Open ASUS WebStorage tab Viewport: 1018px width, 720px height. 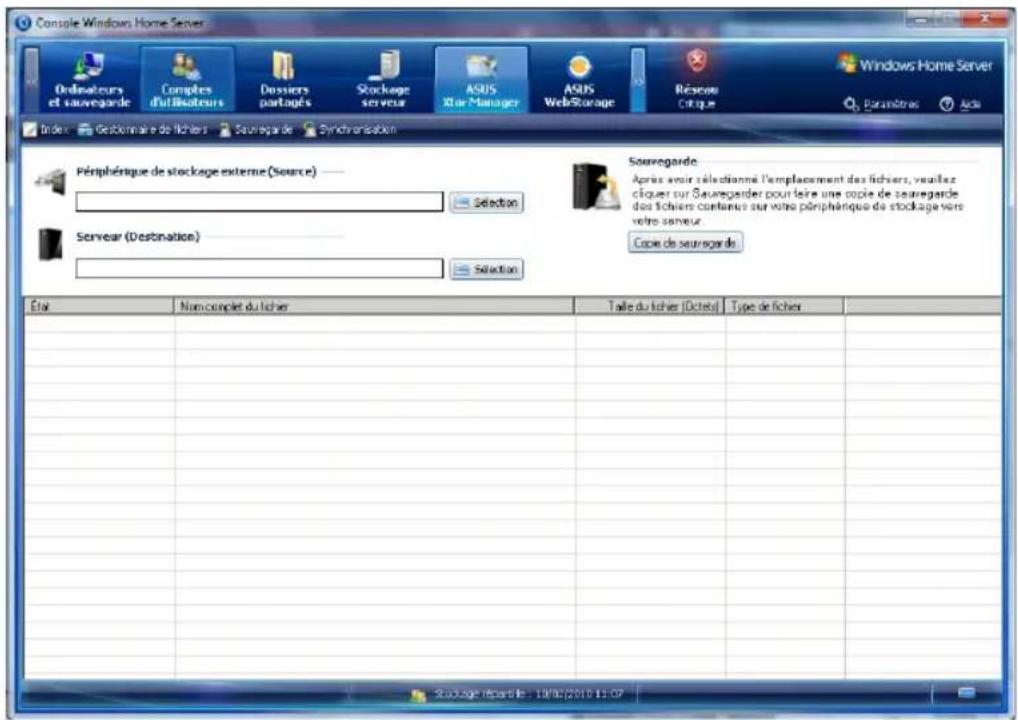point(579,80)
